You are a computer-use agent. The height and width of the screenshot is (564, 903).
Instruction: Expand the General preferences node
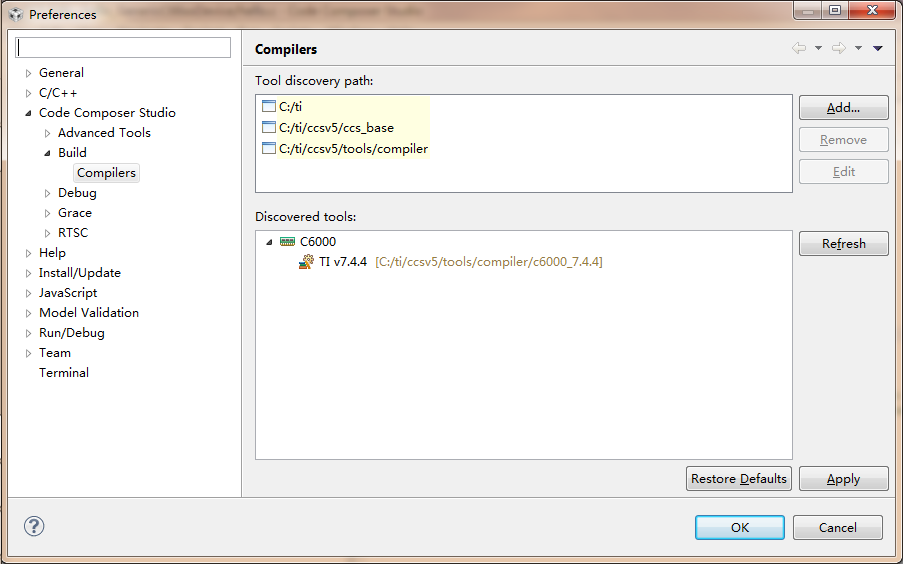pos(28,73)
